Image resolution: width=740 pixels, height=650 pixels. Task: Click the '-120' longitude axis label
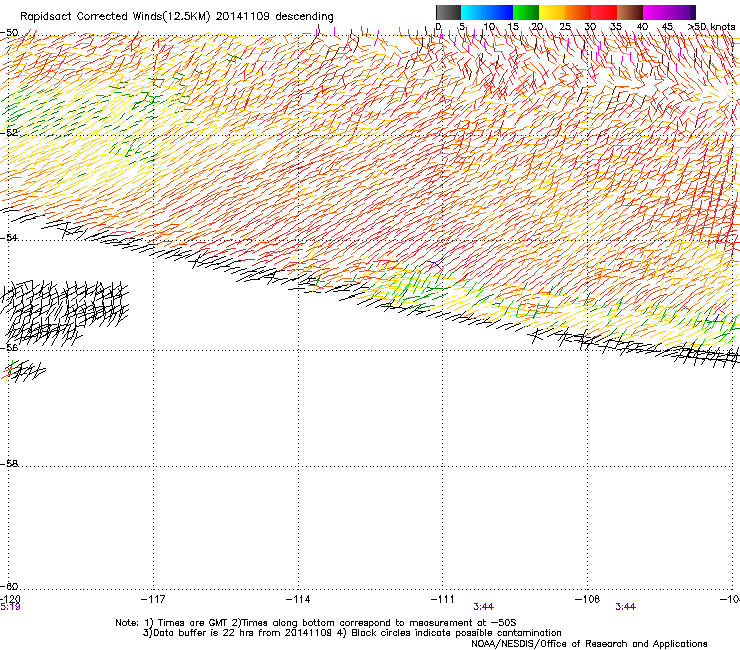[x=10, y=599]
